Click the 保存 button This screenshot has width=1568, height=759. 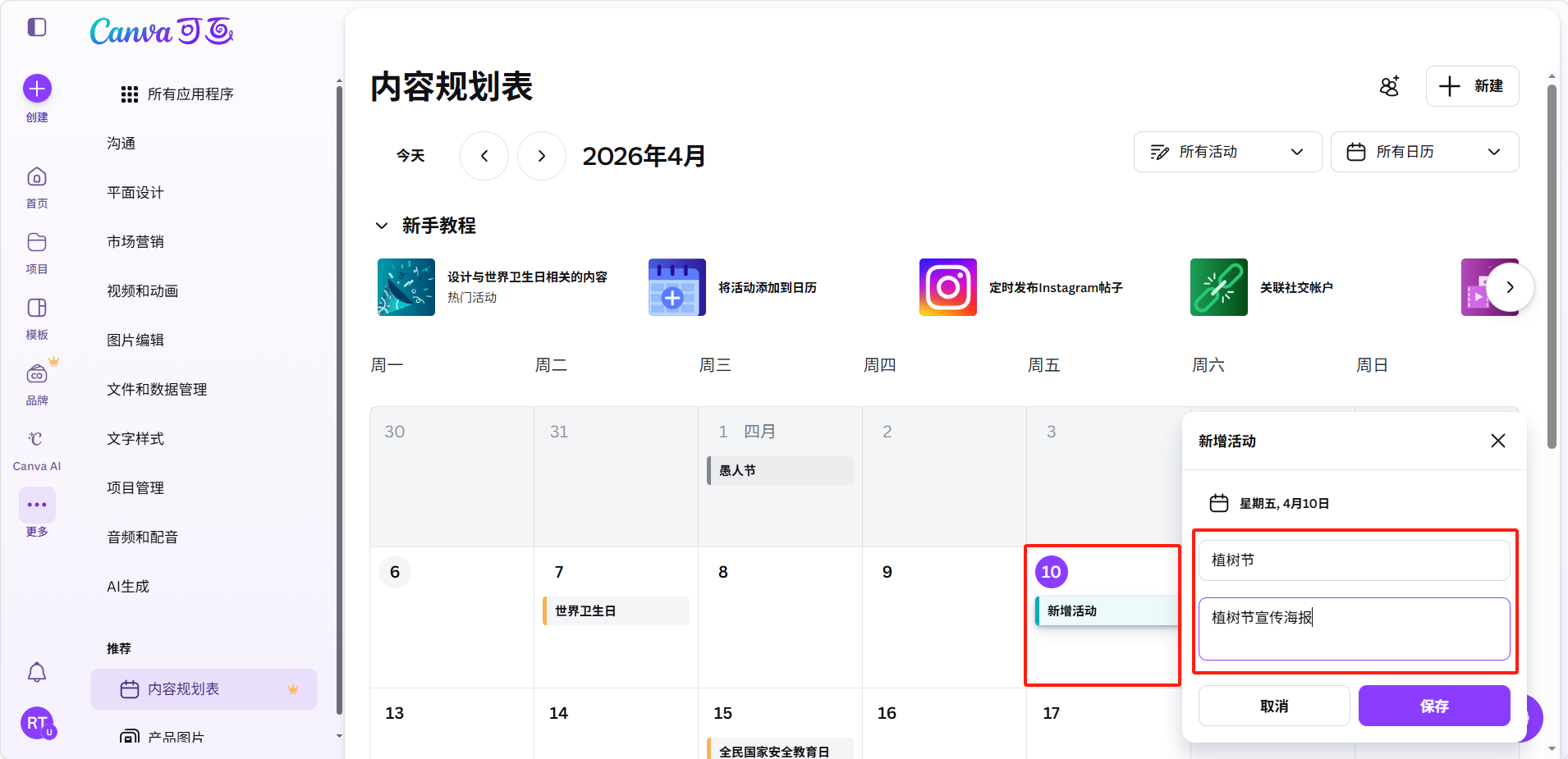1433,706
